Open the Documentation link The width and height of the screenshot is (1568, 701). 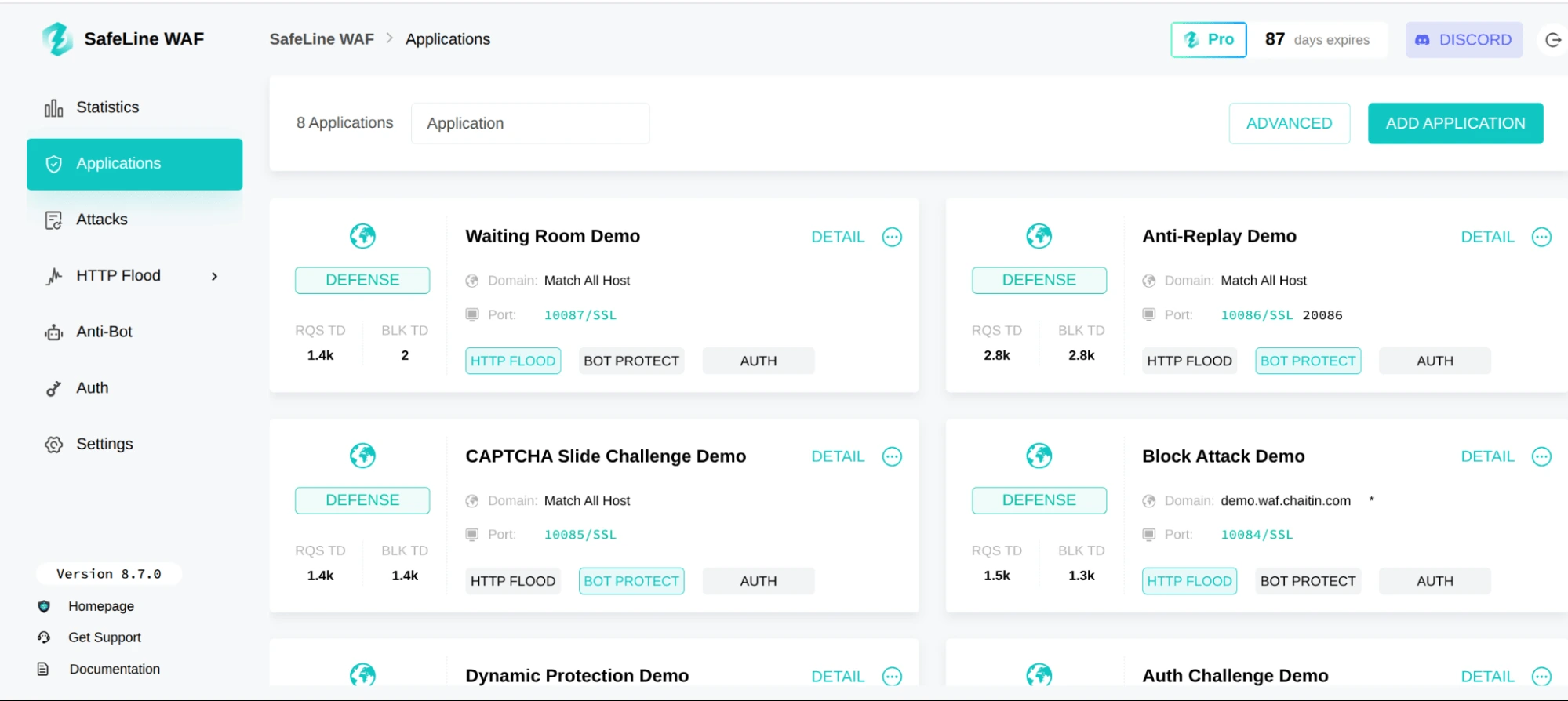pos(115,669)
